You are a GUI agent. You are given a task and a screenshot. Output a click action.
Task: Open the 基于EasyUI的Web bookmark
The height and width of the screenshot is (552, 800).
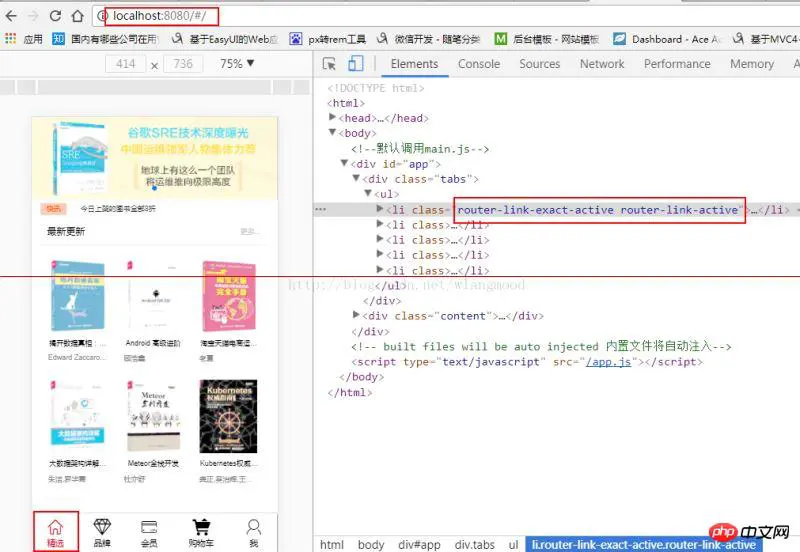pyautogui.click(x=225, y=39)
